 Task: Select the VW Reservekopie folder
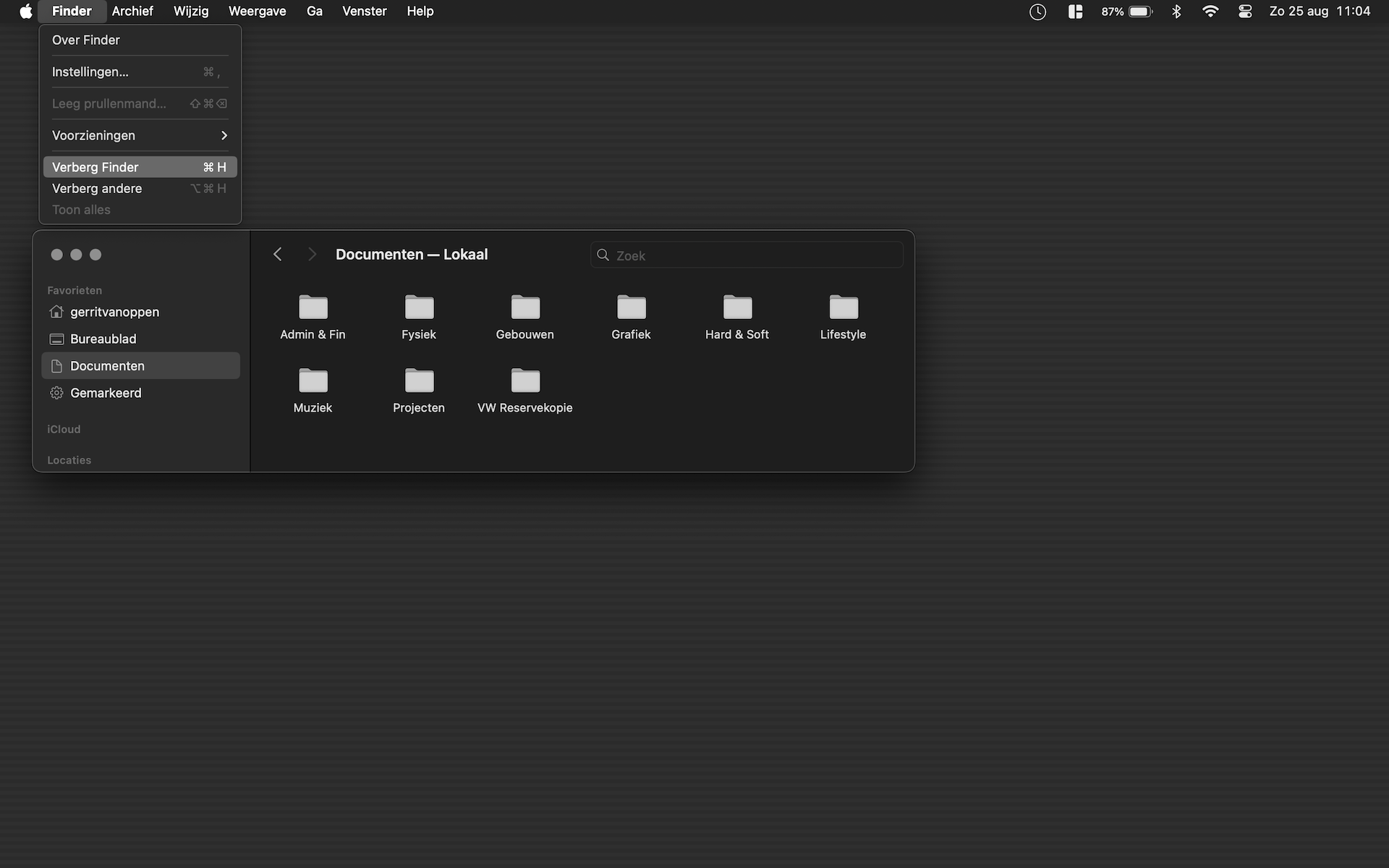click(525, 381)
